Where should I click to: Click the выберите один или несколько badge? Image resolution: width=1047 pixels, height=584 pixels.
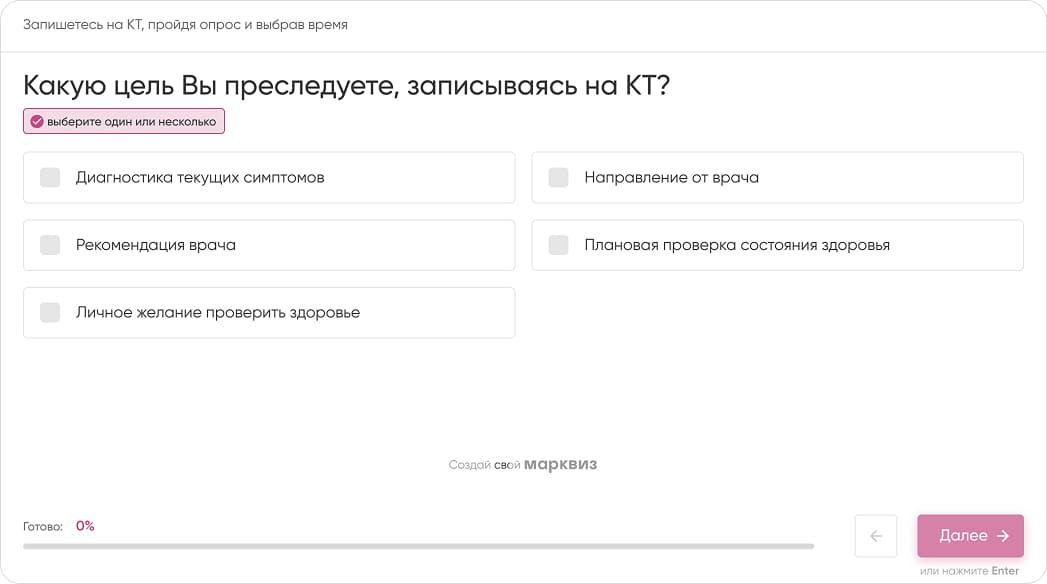pos(123,121)
